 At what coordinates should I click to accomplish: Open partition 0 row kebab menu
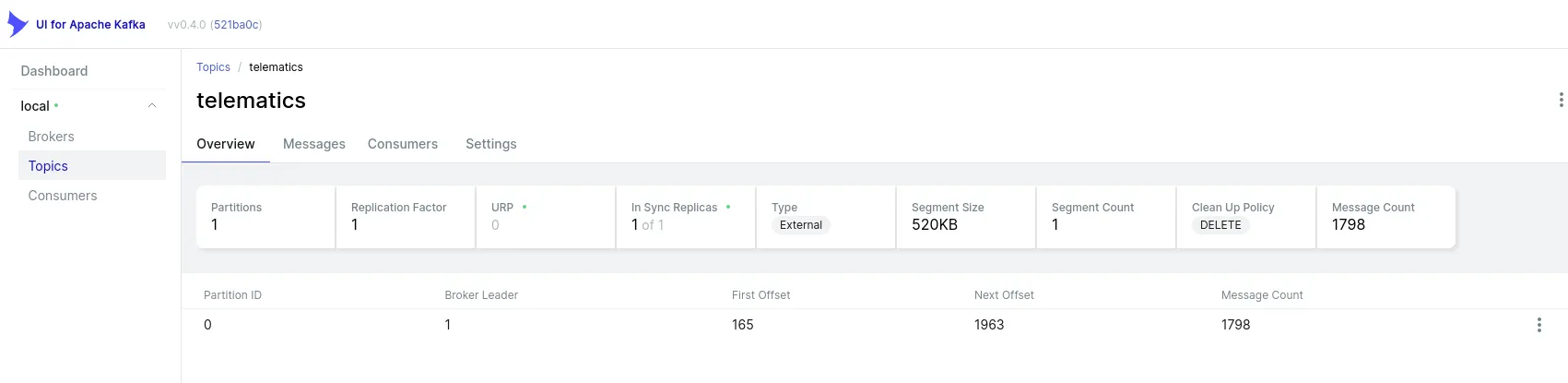click(x=1539, y=325)
